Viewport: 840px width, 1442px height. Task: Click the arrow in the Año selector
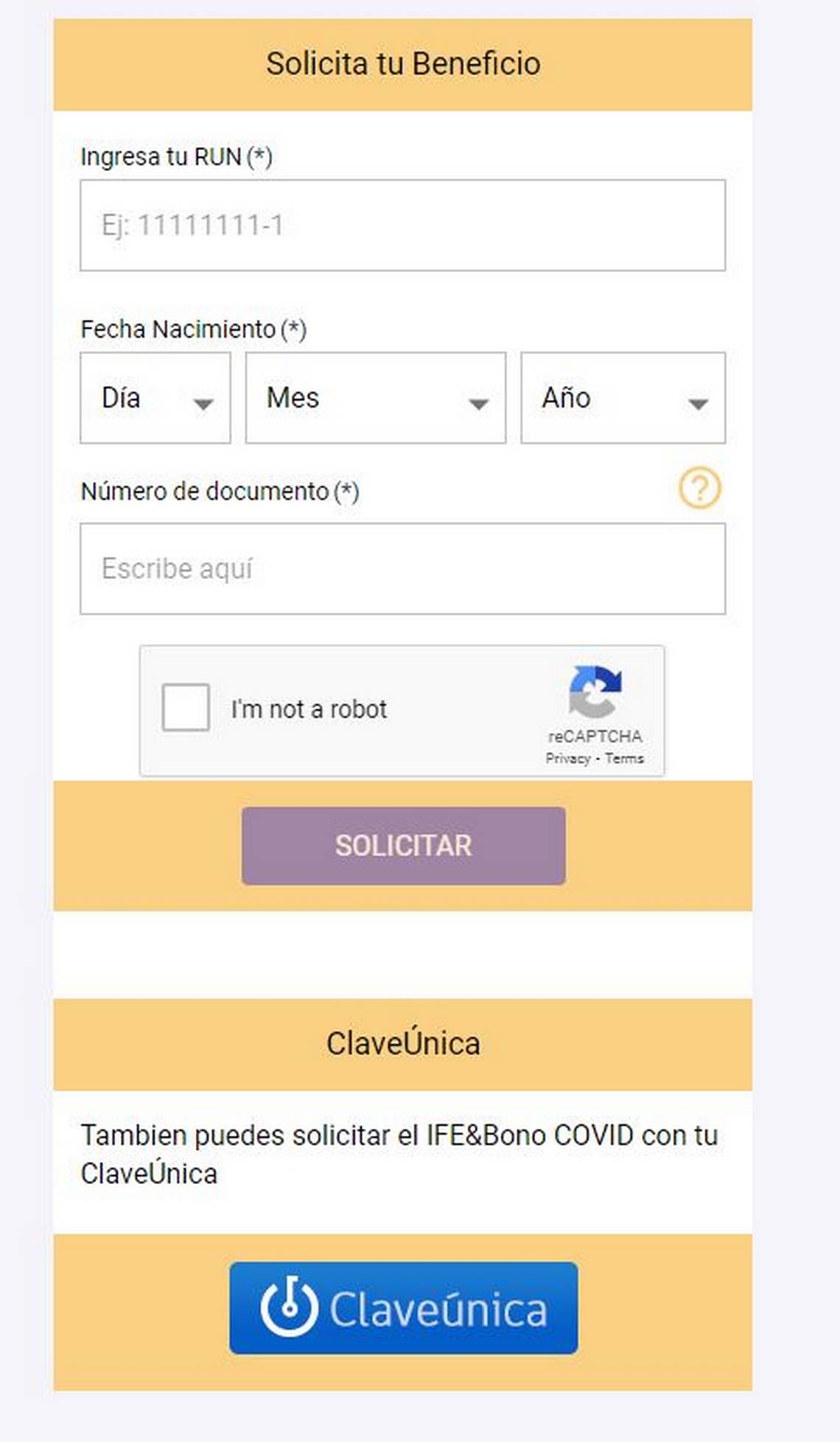698,404
